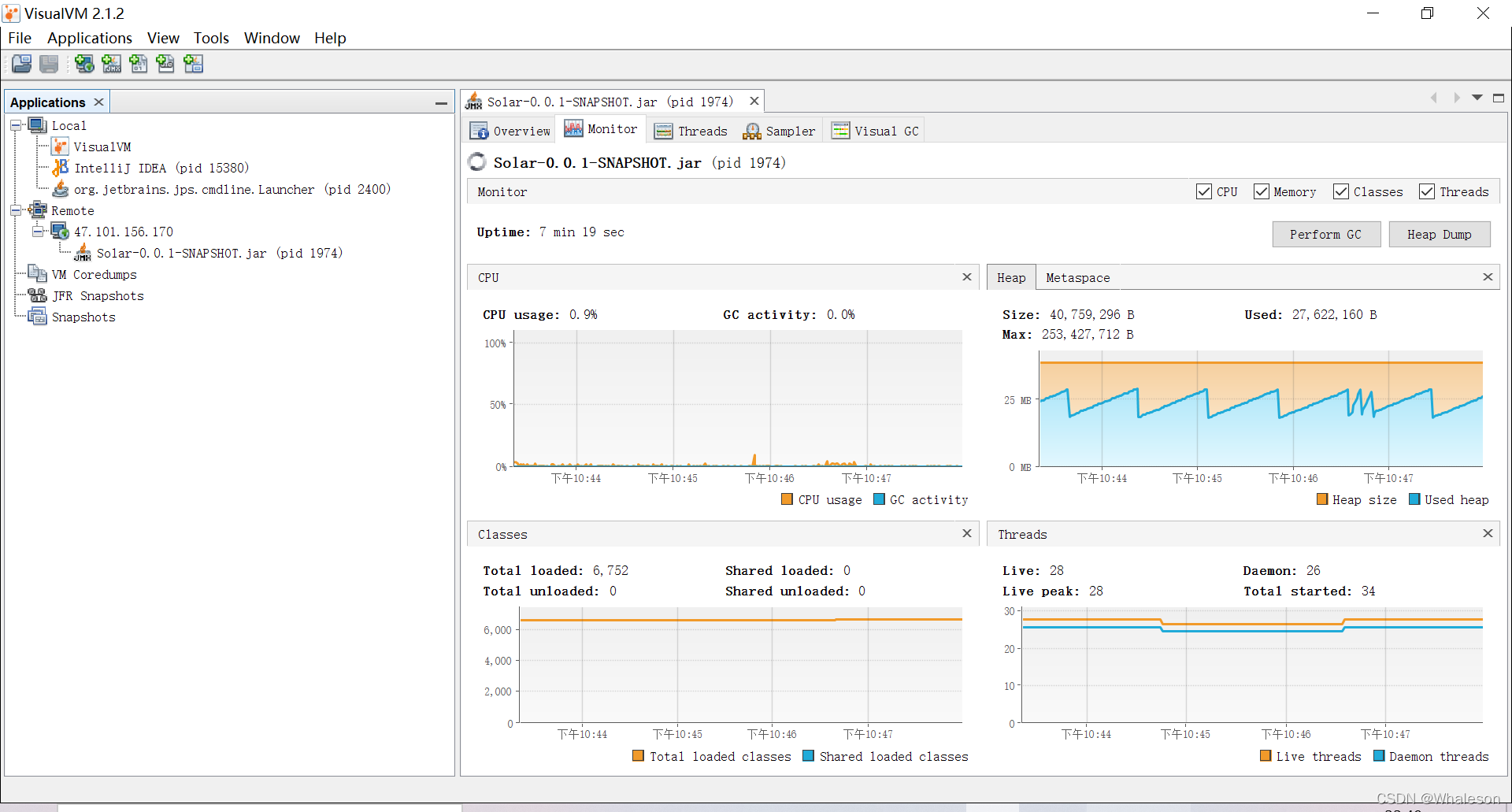The width and height of the screenshot is (1512, 812).
Task: Click the Live threads legend swatch
Action: tap(1266, 756)
